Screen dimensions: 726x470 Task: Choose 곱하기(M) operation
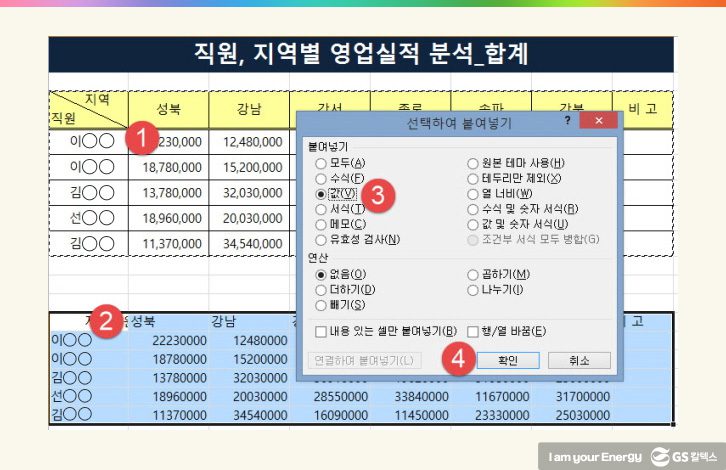(473, 274)
